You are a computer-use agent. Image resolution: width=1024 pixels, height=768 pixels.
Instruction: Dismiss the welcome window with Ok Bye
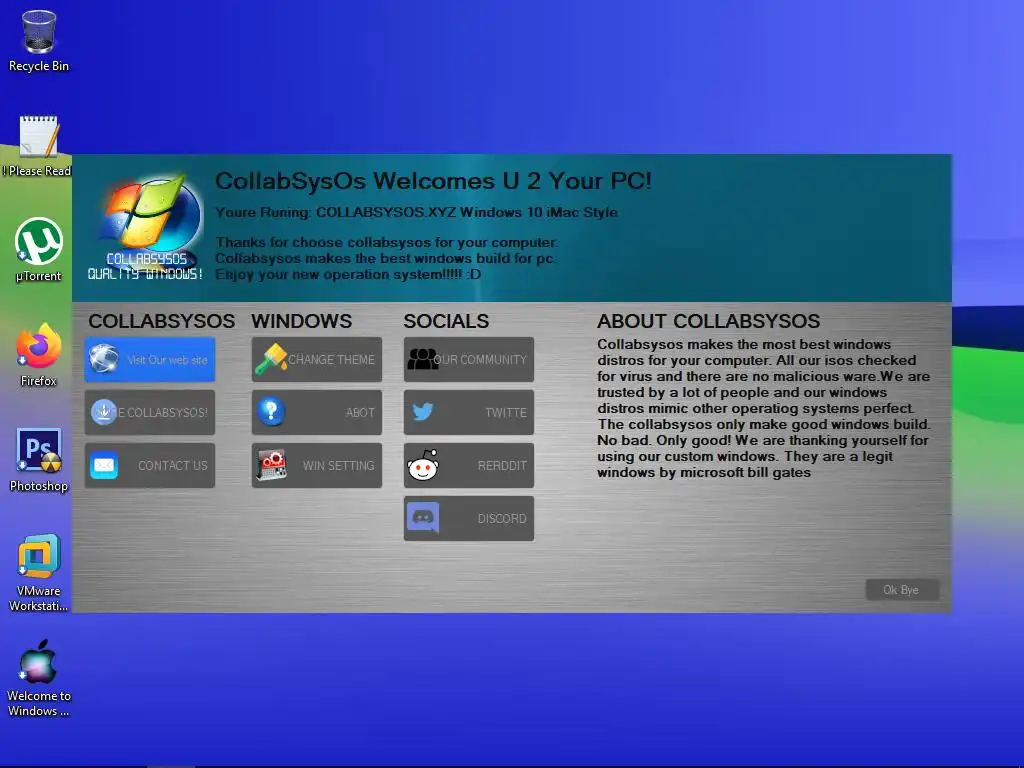(x=902, y=590)
